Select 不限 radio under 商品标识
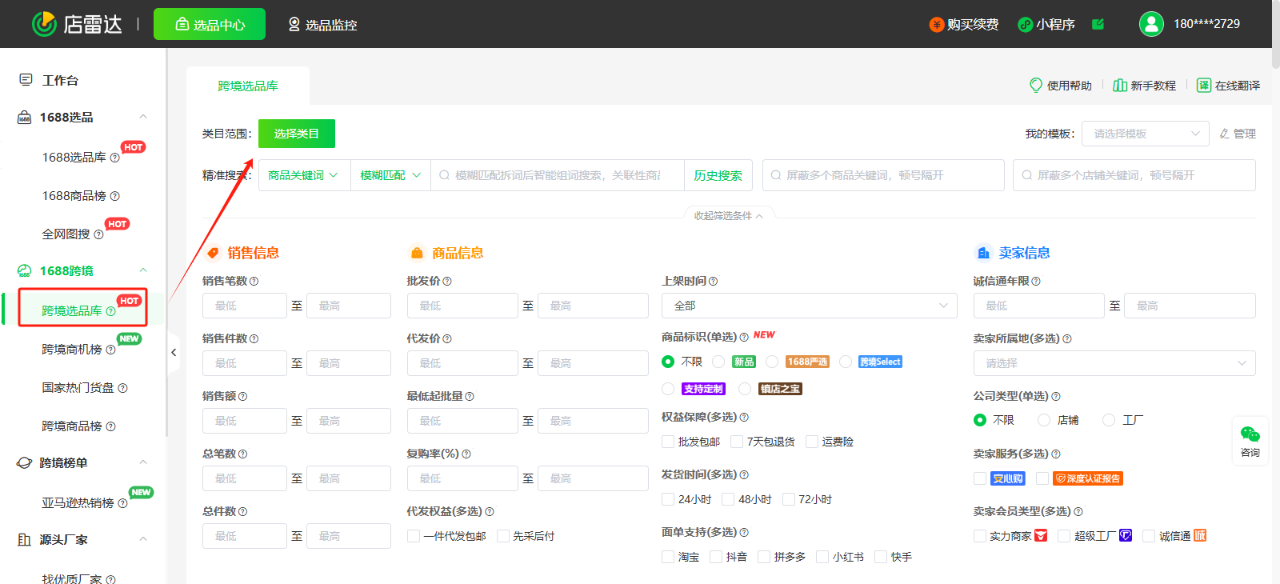Screen dimensions: 1280x584 668,361
